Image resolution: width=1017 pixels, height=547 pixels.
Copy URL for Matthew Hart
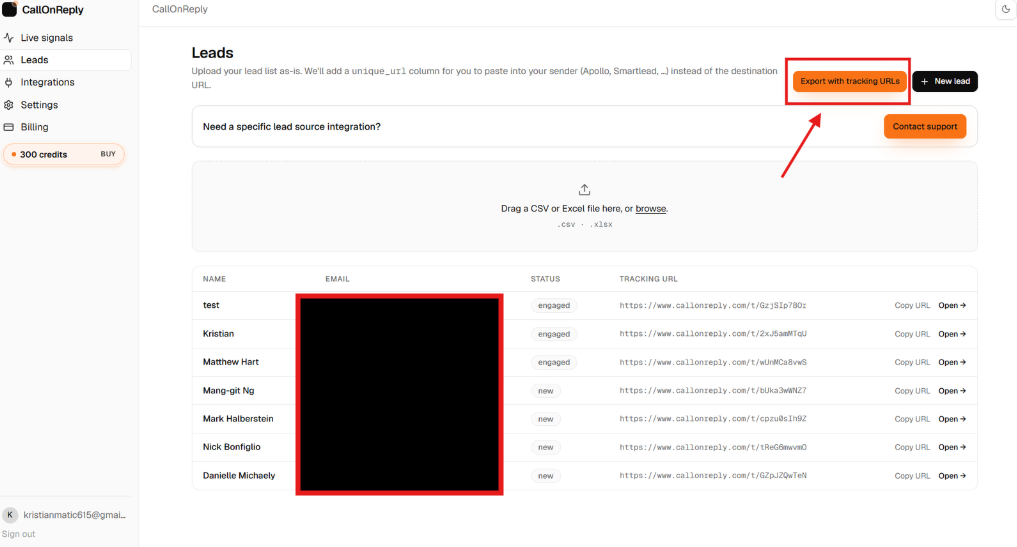tap(912, 362)
